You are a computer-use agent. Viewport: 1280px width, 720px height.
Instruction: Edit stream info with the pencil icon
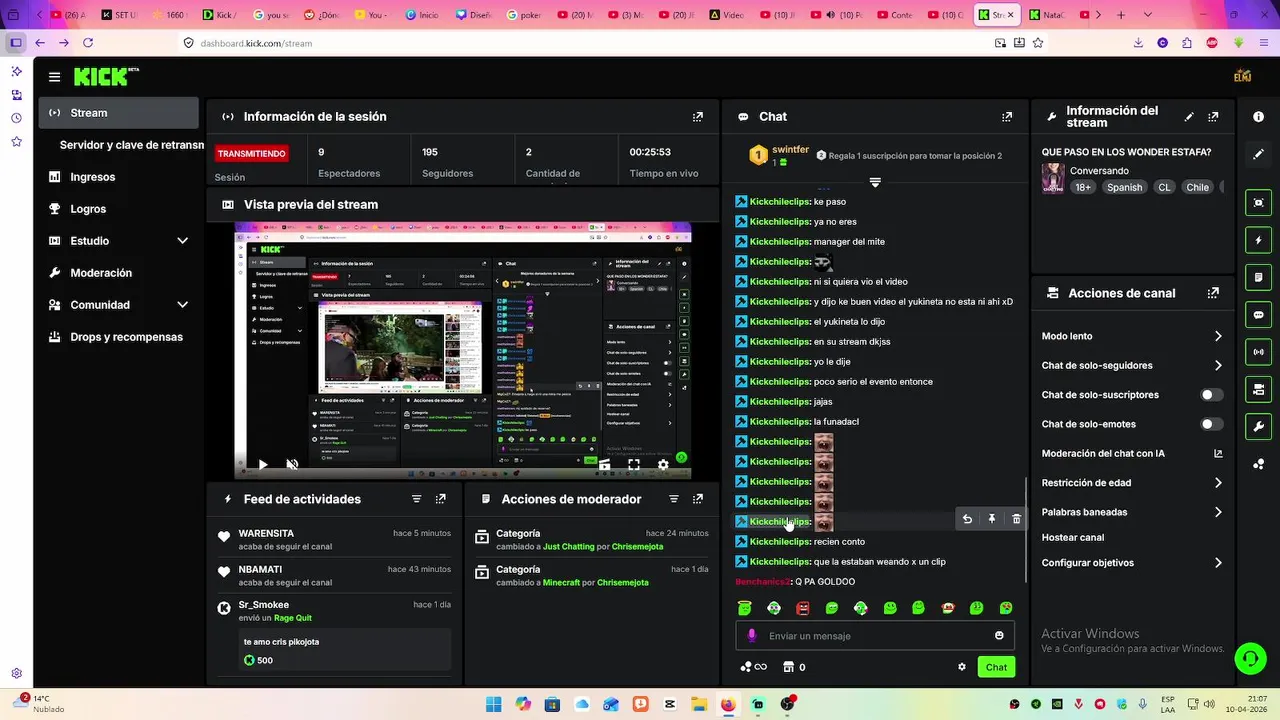(x=1189, y=117)
